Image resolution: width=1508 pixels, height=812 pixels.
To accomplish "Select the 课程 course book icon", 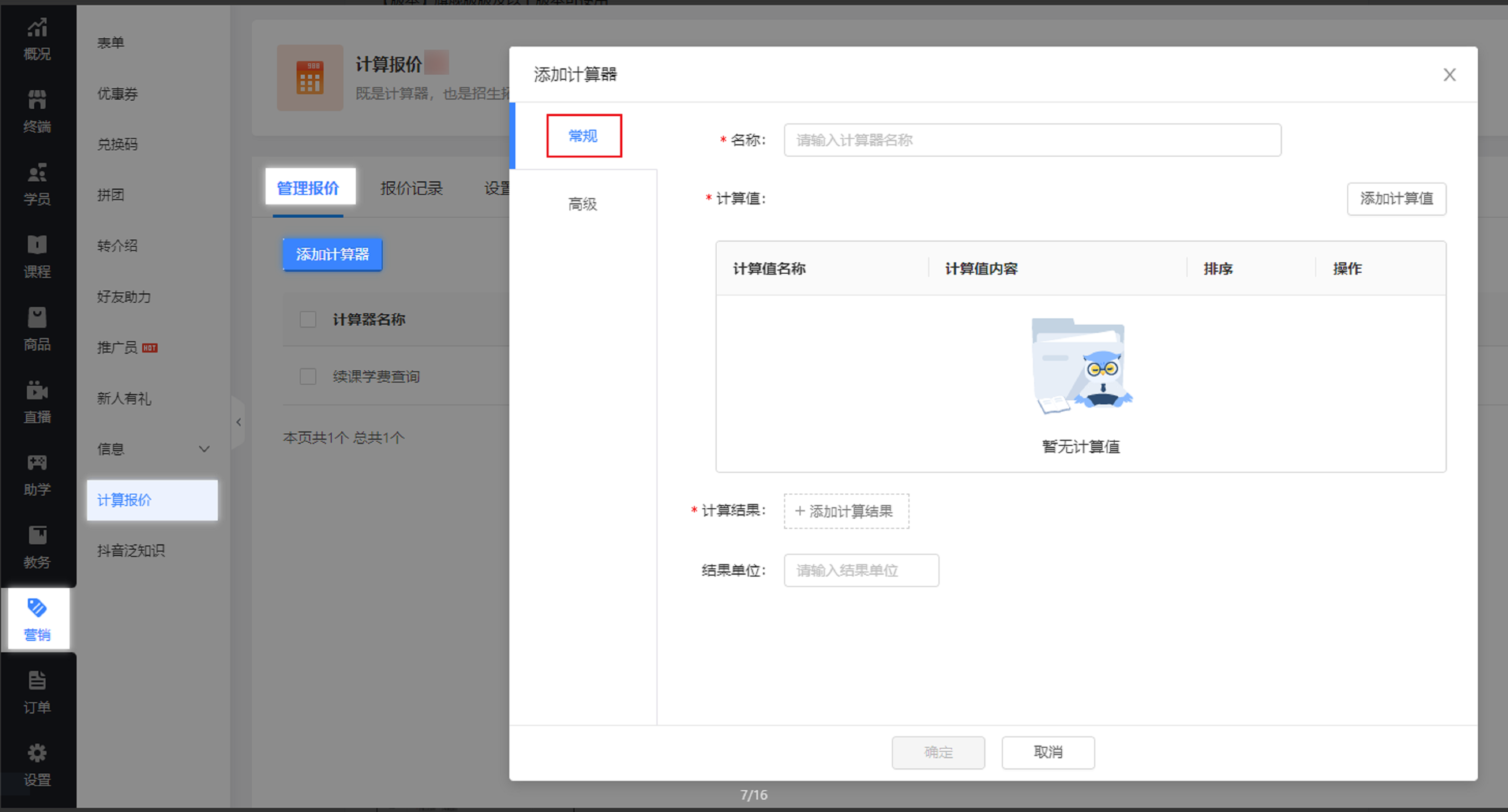I will [x=37, y=245].
